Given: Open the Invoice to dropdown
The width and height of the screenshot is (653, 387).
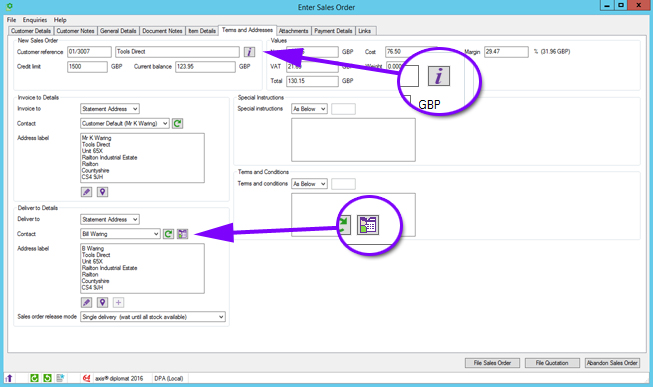Looking at the screenshot, I should tap(110, 109).
